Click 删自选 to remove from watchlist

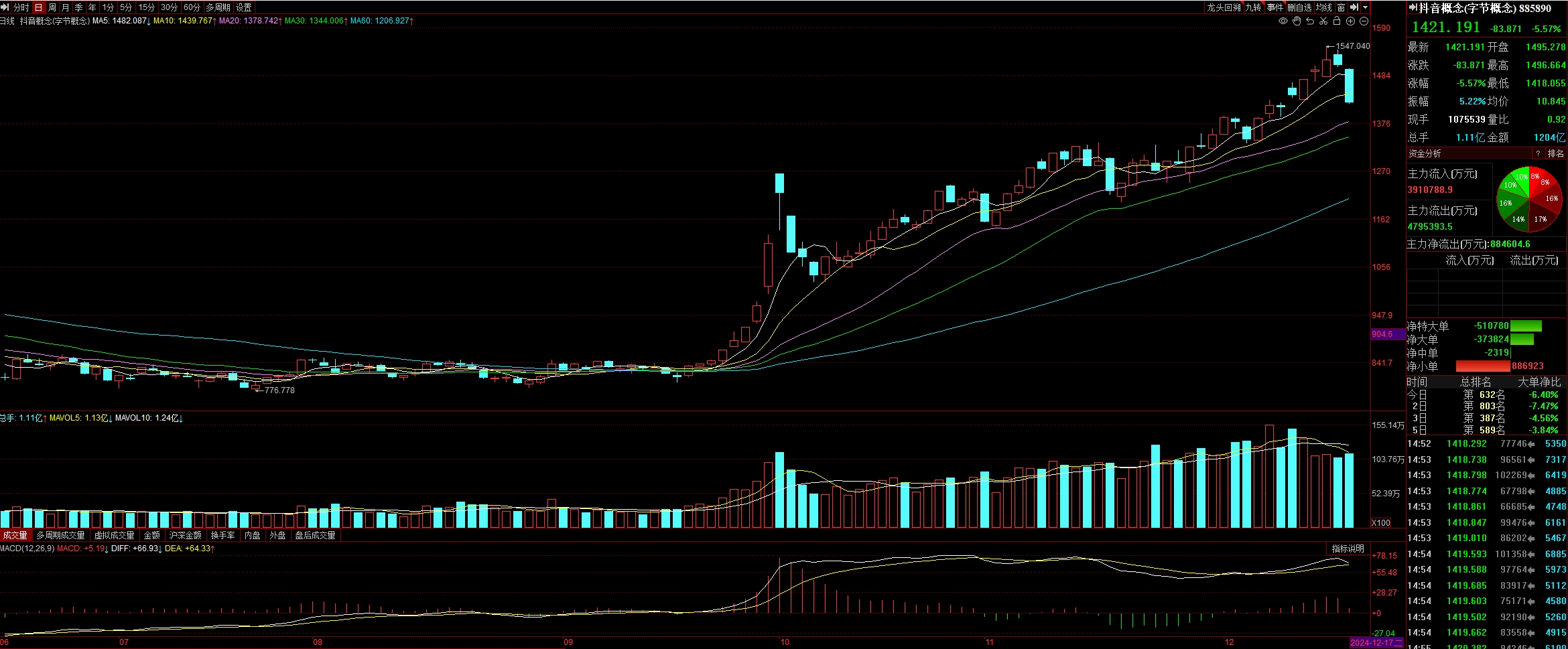[x=1299, y=7]
